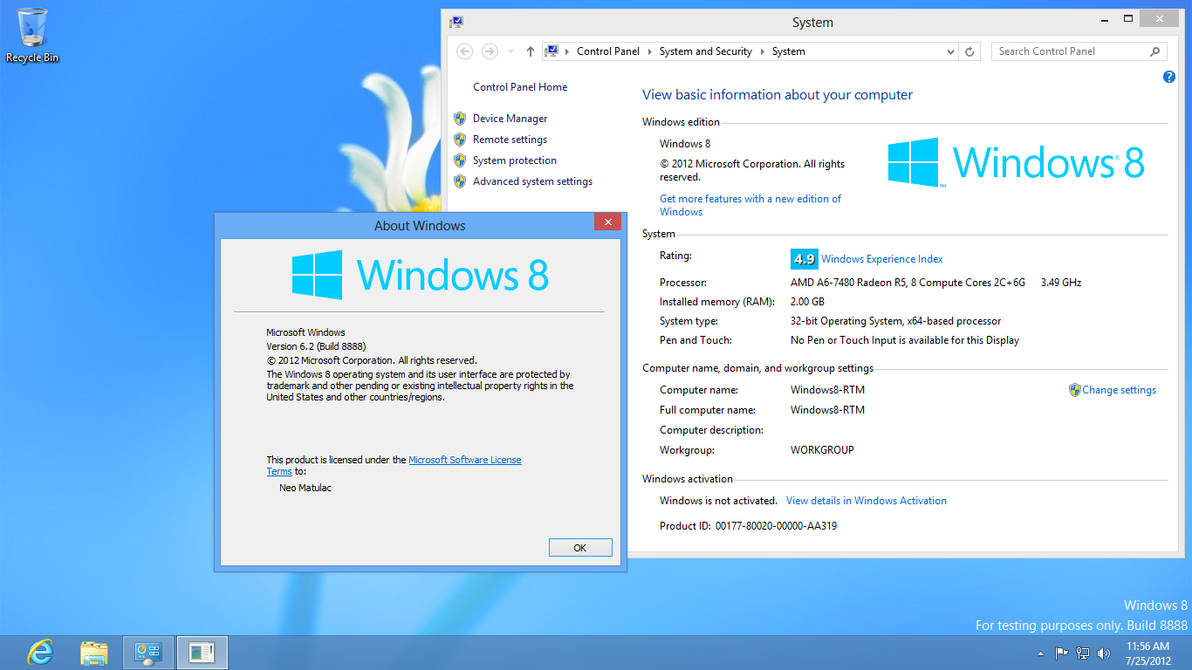Open the address bar history dropdown
Image resolution: width=1192 pixels, height=670 pixels.
coord(950,52)
